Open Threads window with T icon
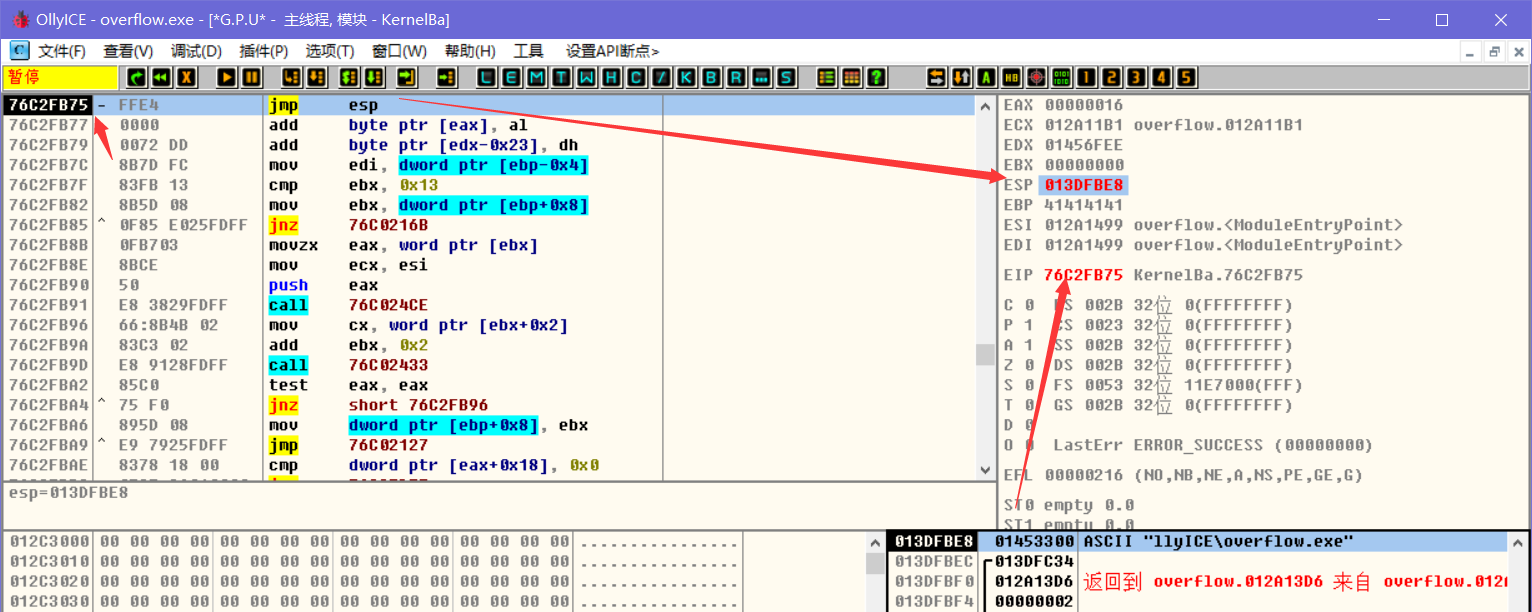This screenshot has height=612, width=1532. point(561,77)
